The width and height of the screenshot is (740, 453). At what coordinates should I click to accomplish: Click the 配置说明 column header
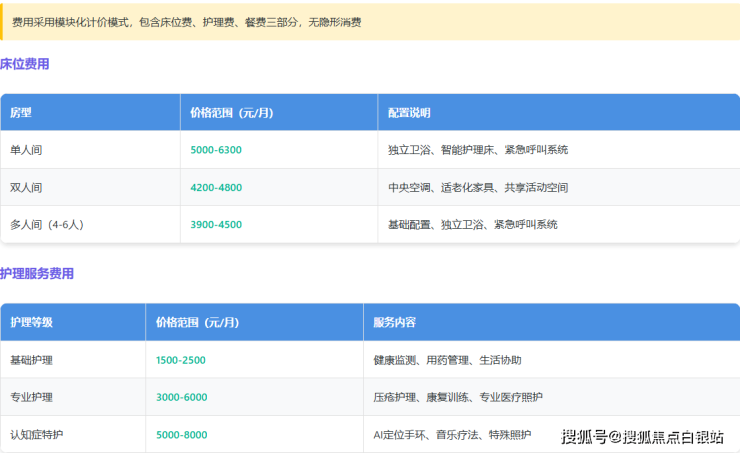[x=409, y=113]
